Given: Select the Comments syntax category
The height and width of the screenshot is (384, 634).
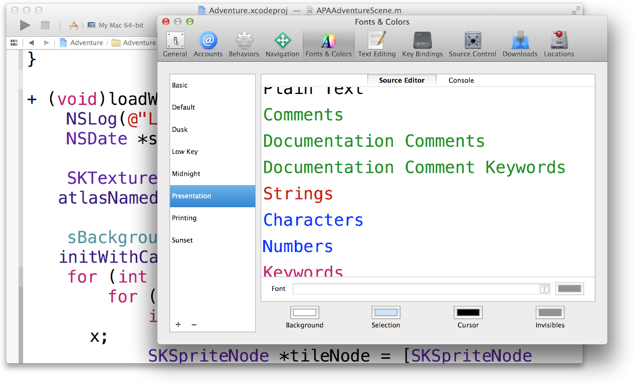Looking at the screenshot, I should tap(303, 115).
